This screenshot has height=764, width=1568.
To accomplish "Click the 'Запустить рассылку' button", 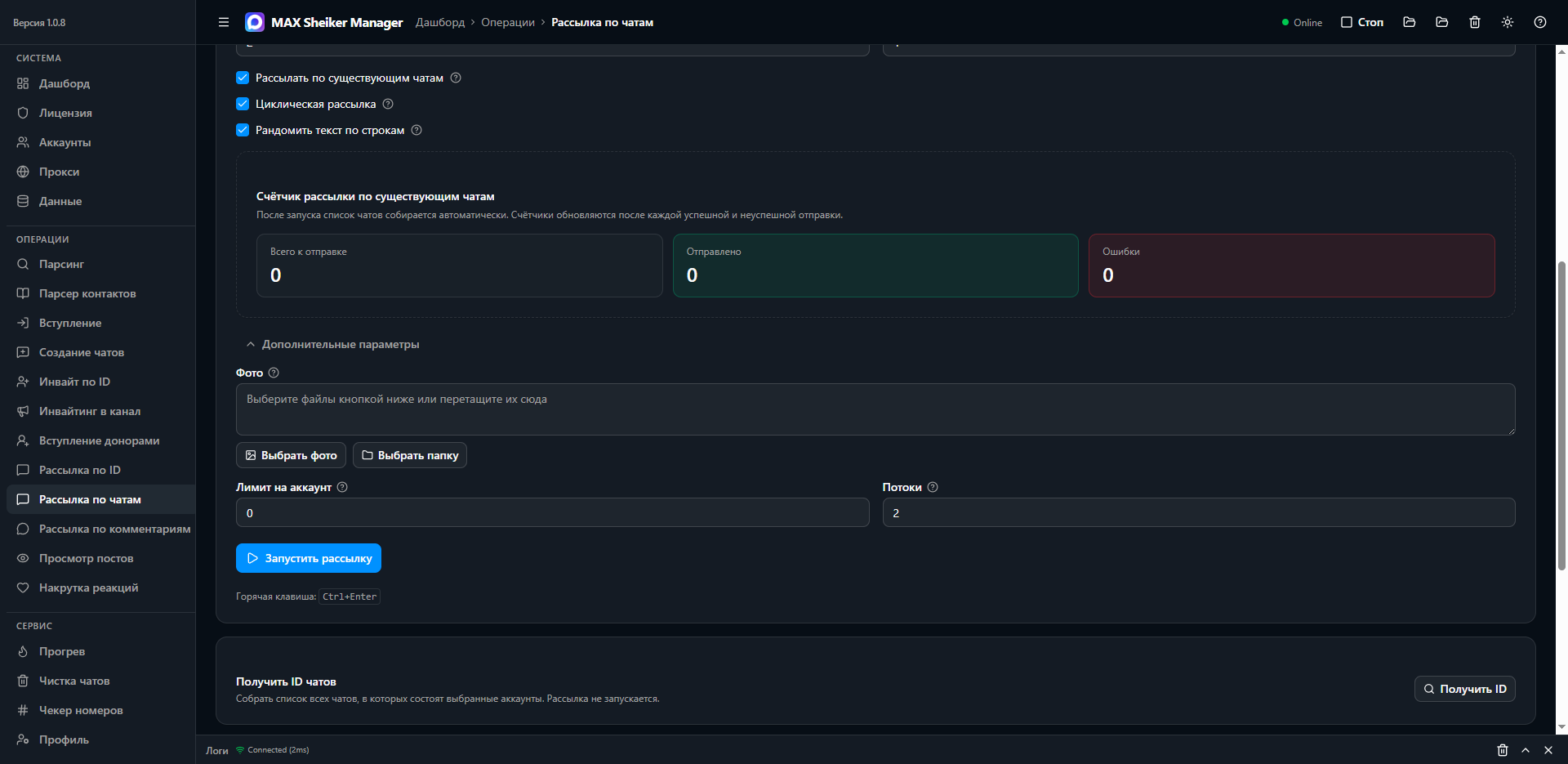I will [309, 558].
